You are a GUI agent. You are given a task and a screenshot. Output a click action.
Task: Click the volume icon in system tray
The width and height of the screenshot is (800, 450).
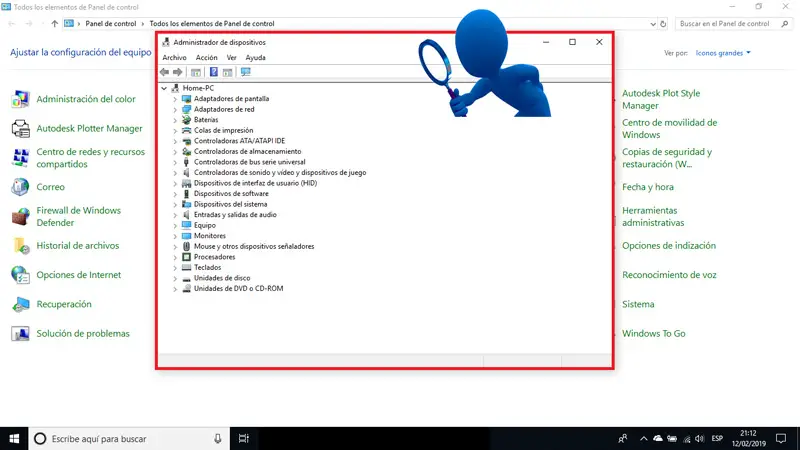pos(699,439)
